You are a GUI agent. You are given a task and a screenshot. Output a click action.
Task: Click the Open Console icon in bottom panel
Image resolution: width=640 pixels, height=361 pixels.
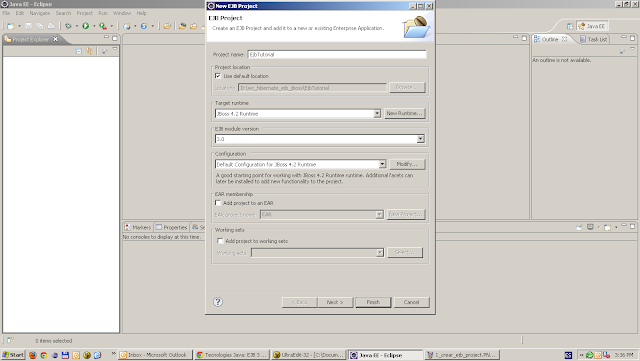(x=607, y=227)
